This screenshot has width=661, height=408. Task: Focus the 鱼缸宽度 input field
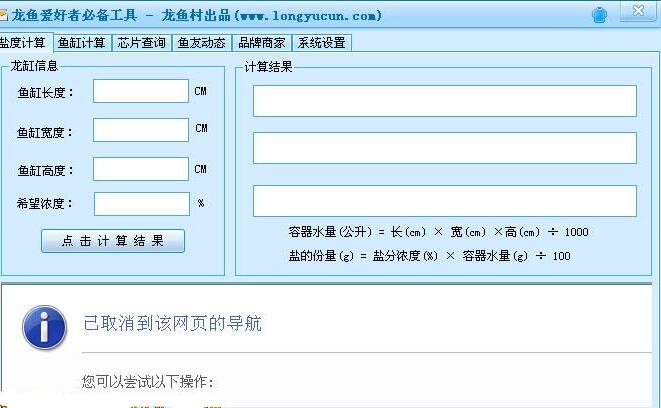tap(141, 130)
